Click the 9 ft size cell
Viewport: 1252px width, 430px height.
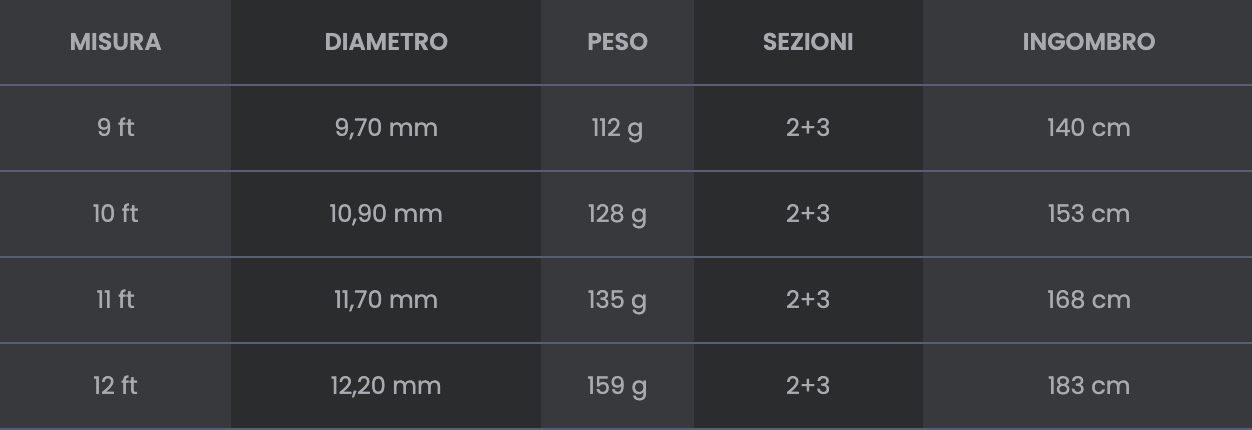115,128
